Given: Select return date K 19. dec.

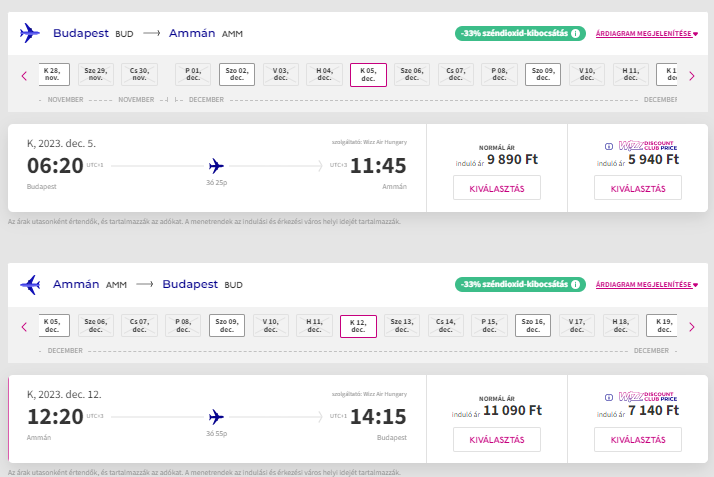Looking at the screenshot, I should click(662, 326).
